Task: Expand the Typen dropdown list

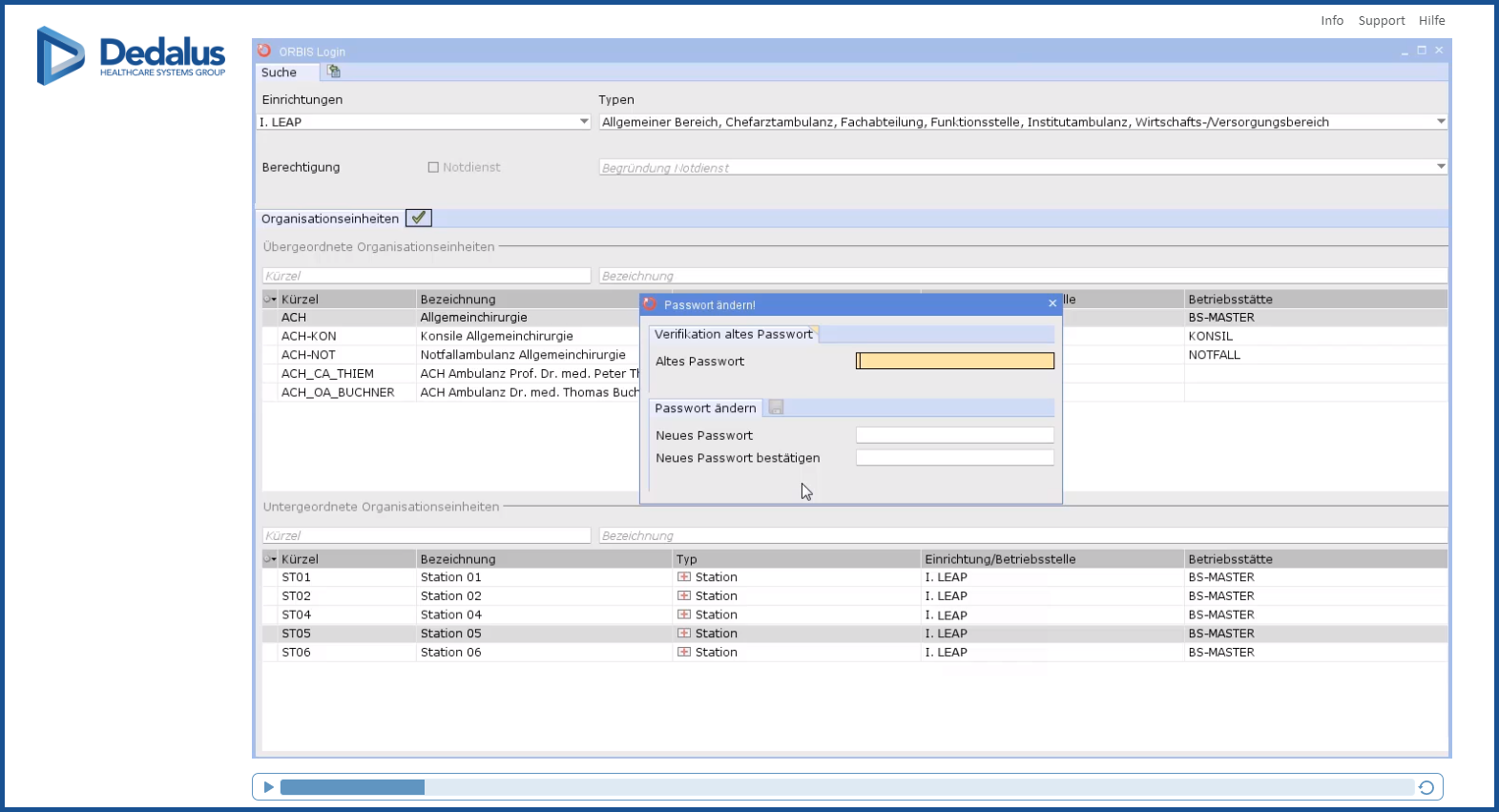Action: coord(1441,122)
